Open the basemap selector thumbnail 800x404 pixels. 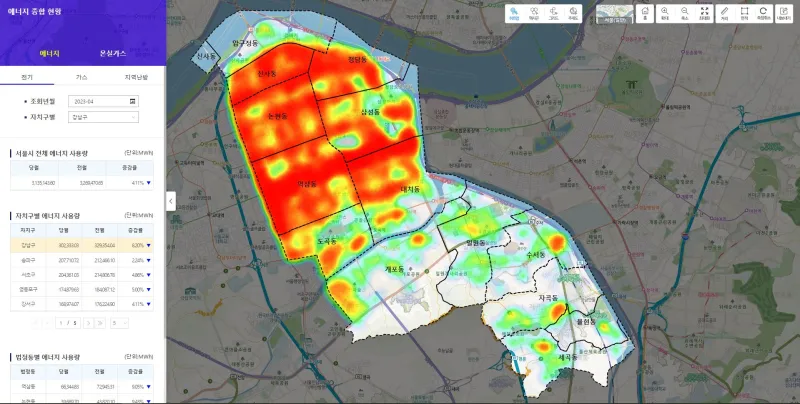coord(611,13)
